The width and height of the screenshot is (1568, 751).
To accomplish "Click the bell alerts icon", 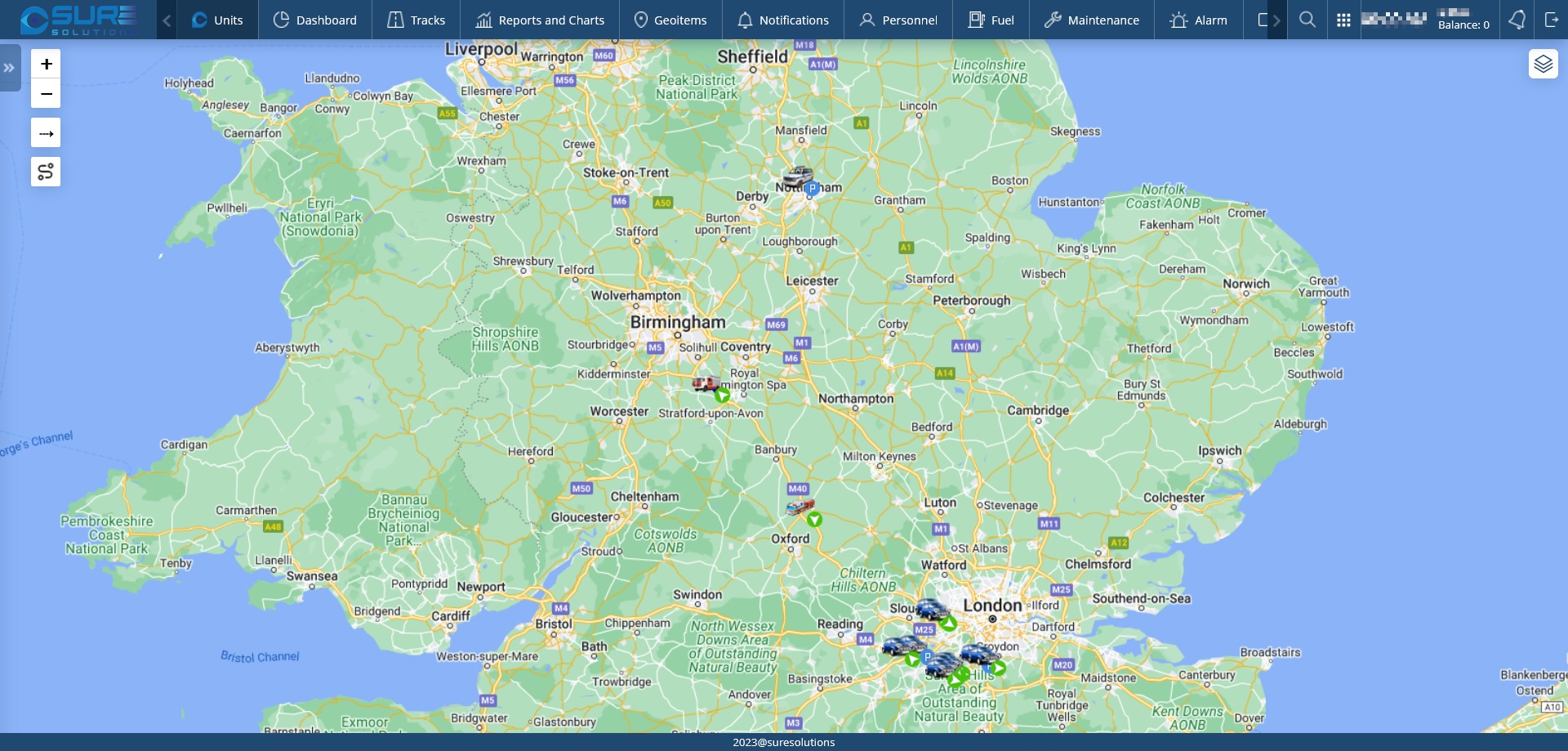I will [1517, 20].
